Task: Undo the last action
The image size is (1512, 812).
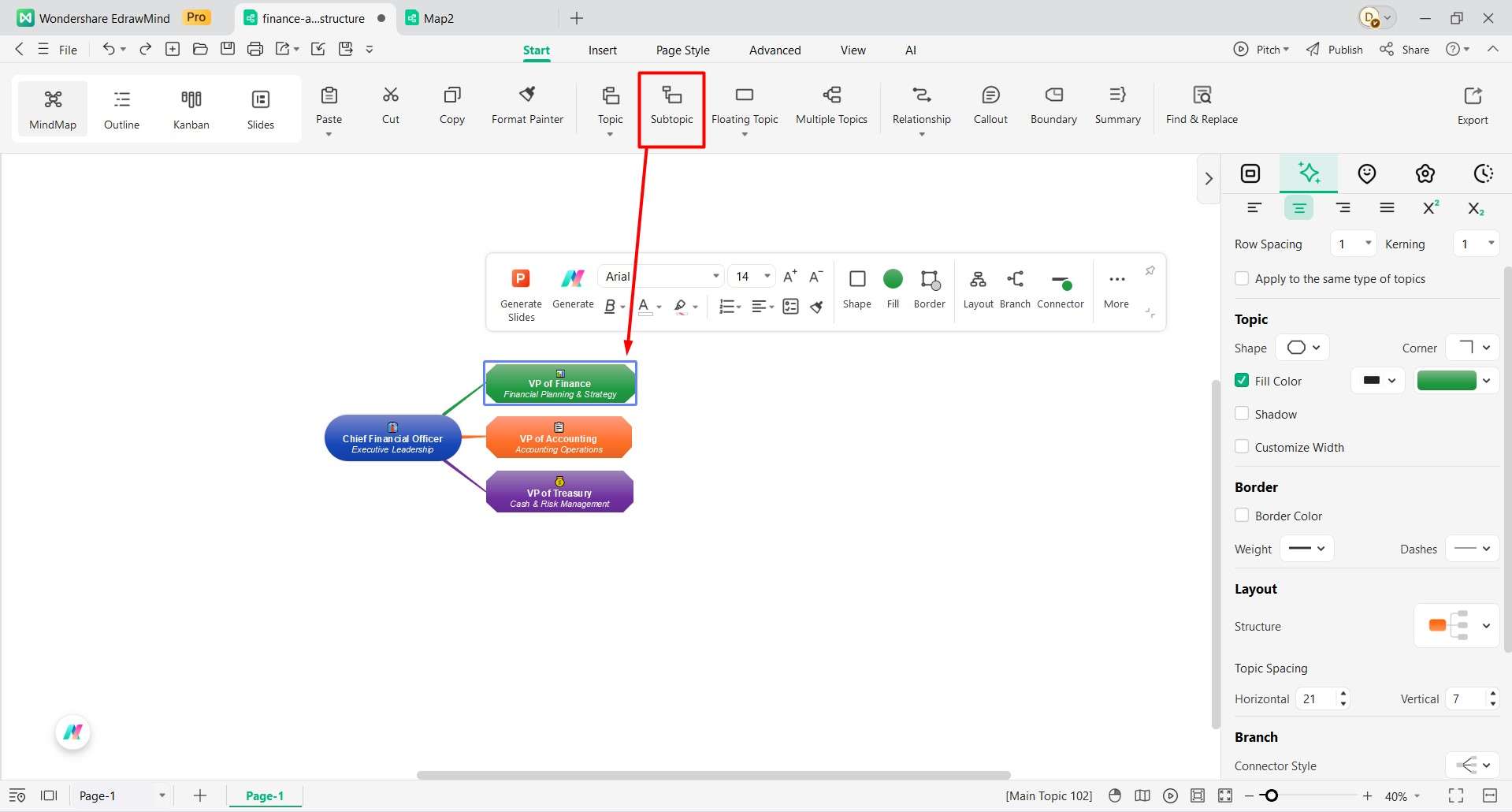Action: click(x=108, y=49)
